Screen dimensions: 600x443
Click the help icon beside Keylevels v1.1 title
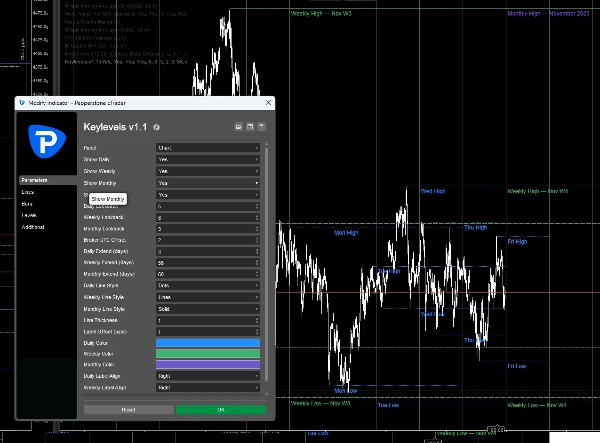(x=156, y=127)
